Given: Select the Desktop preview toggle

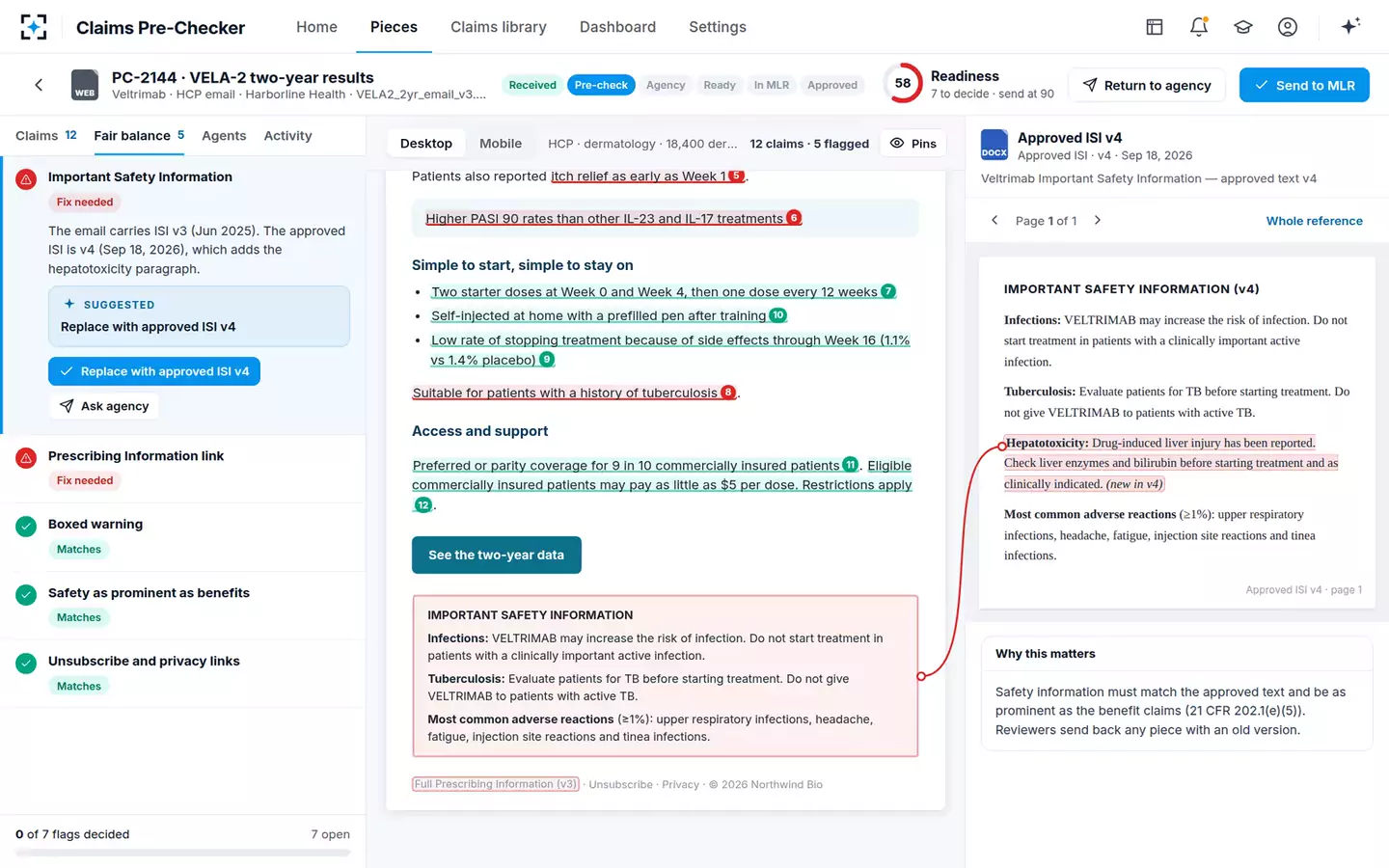Looking at the screenshot, I should [x=426, y=144].
